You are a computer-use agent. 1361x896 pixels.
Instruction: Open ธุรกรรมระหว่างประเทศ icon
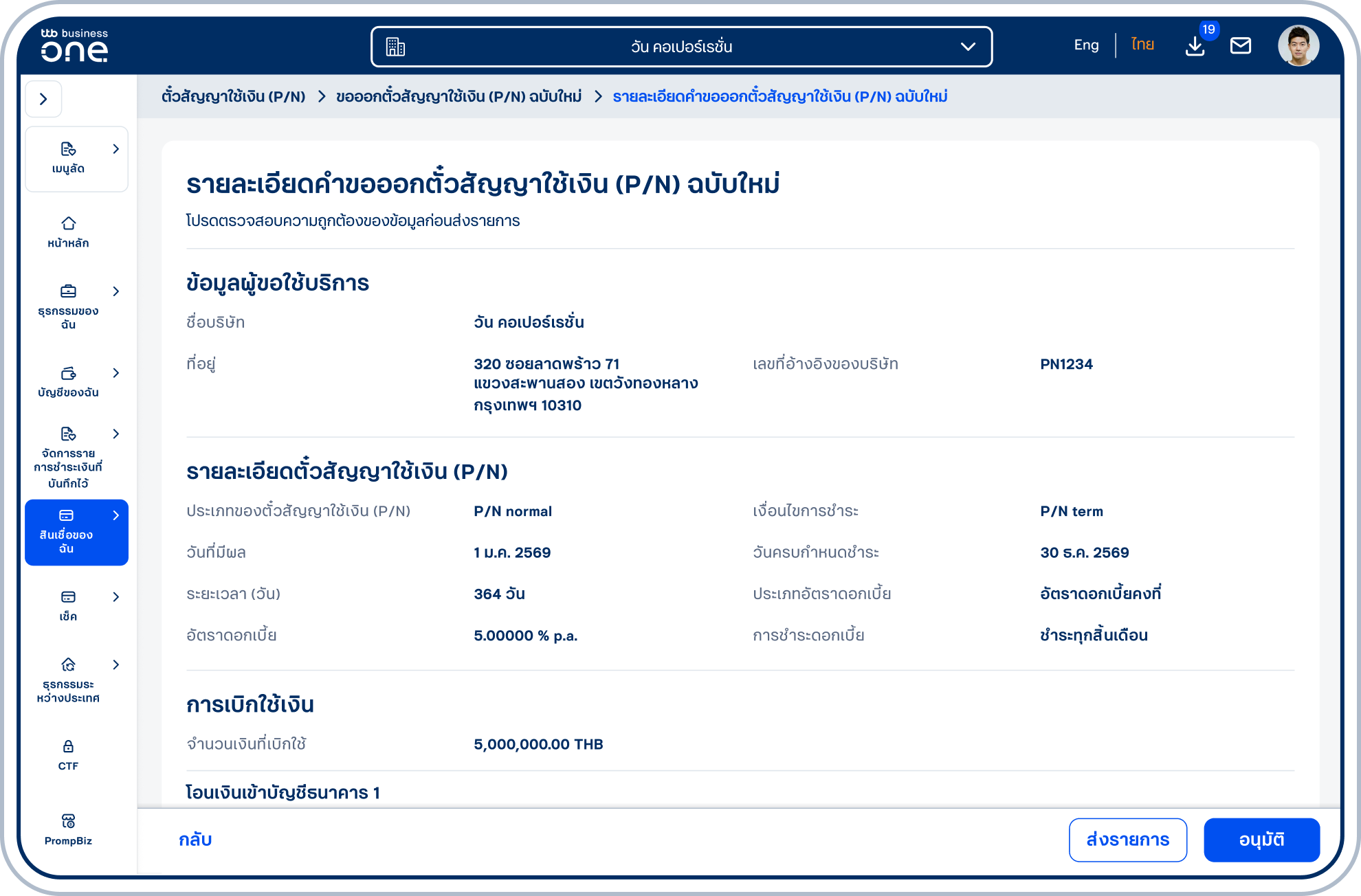click(x=68, y=664)
